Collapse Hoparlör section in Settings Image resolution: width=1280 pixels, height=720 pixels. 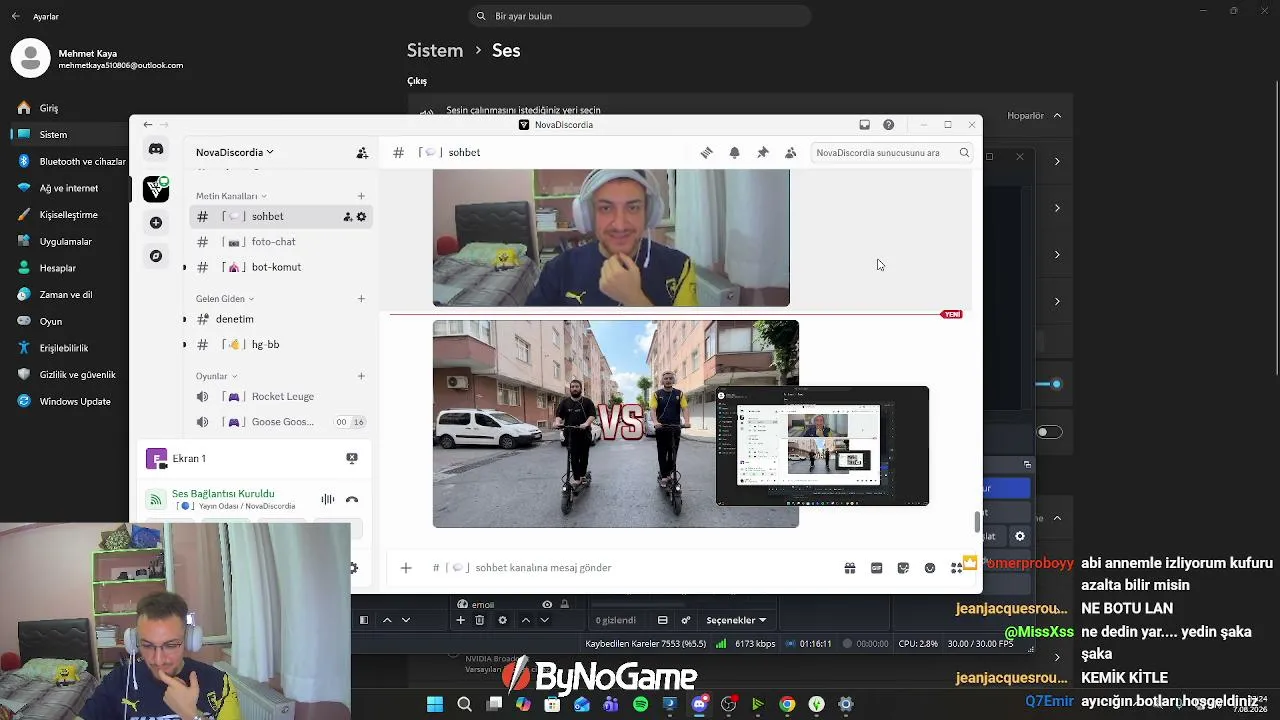[1057, 115]
